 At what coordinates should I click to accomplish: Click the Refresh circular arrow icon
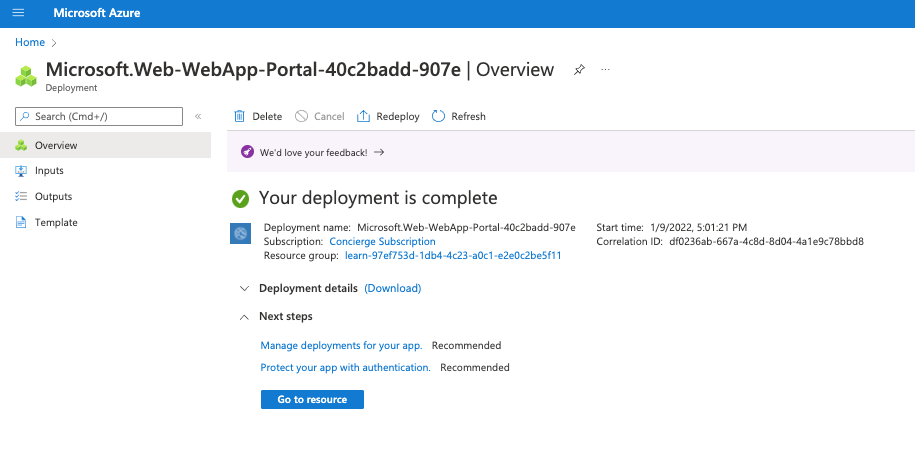438,117
